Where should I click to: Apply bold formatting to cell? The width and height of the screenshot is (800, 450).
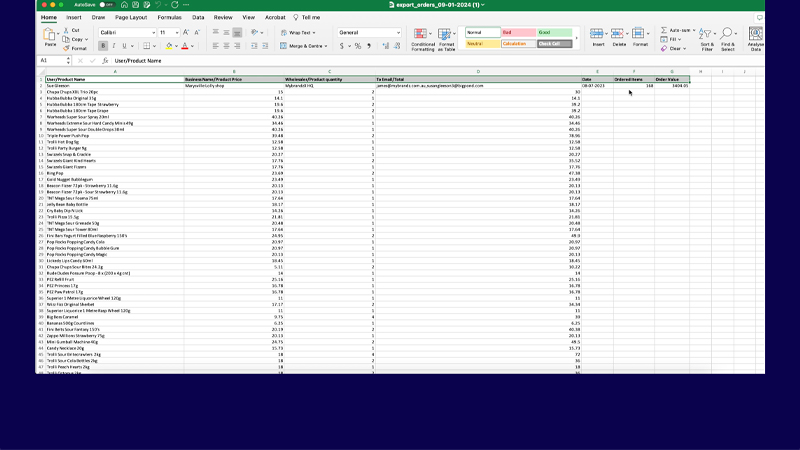(x=103, y=46)
